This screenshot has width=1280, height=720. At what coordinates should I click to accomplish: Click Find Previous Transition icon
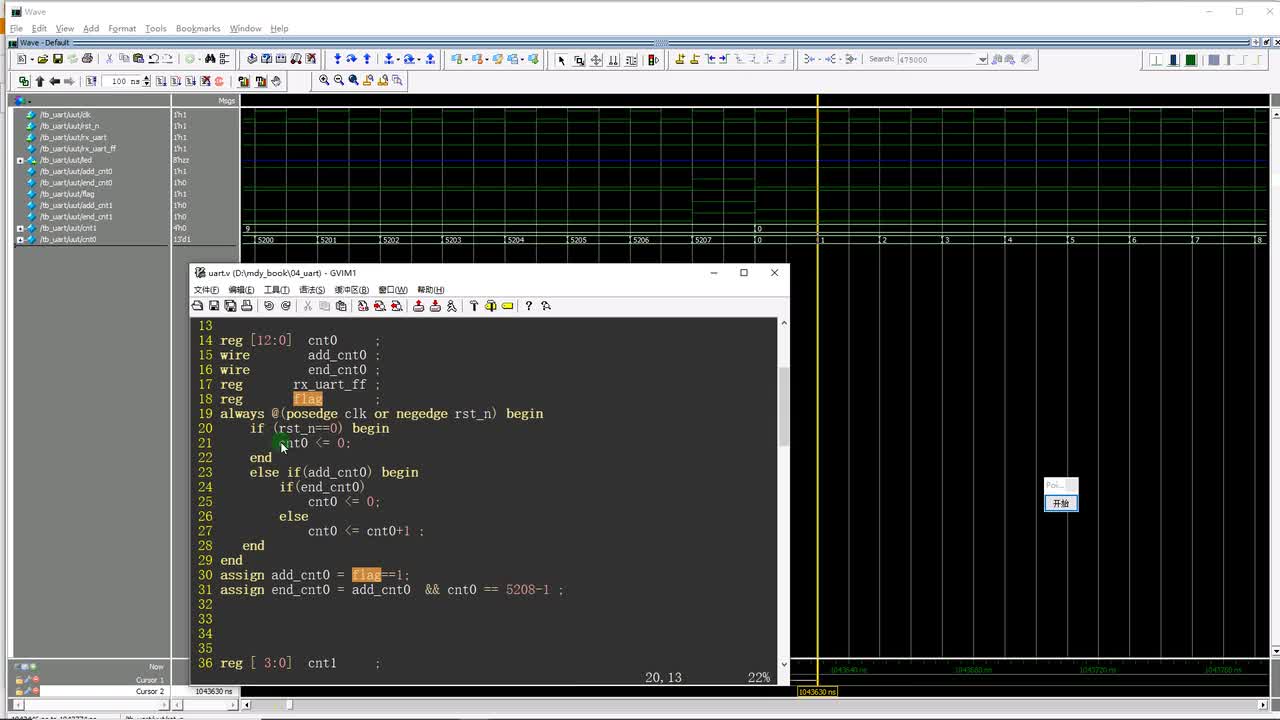(710, 59)
